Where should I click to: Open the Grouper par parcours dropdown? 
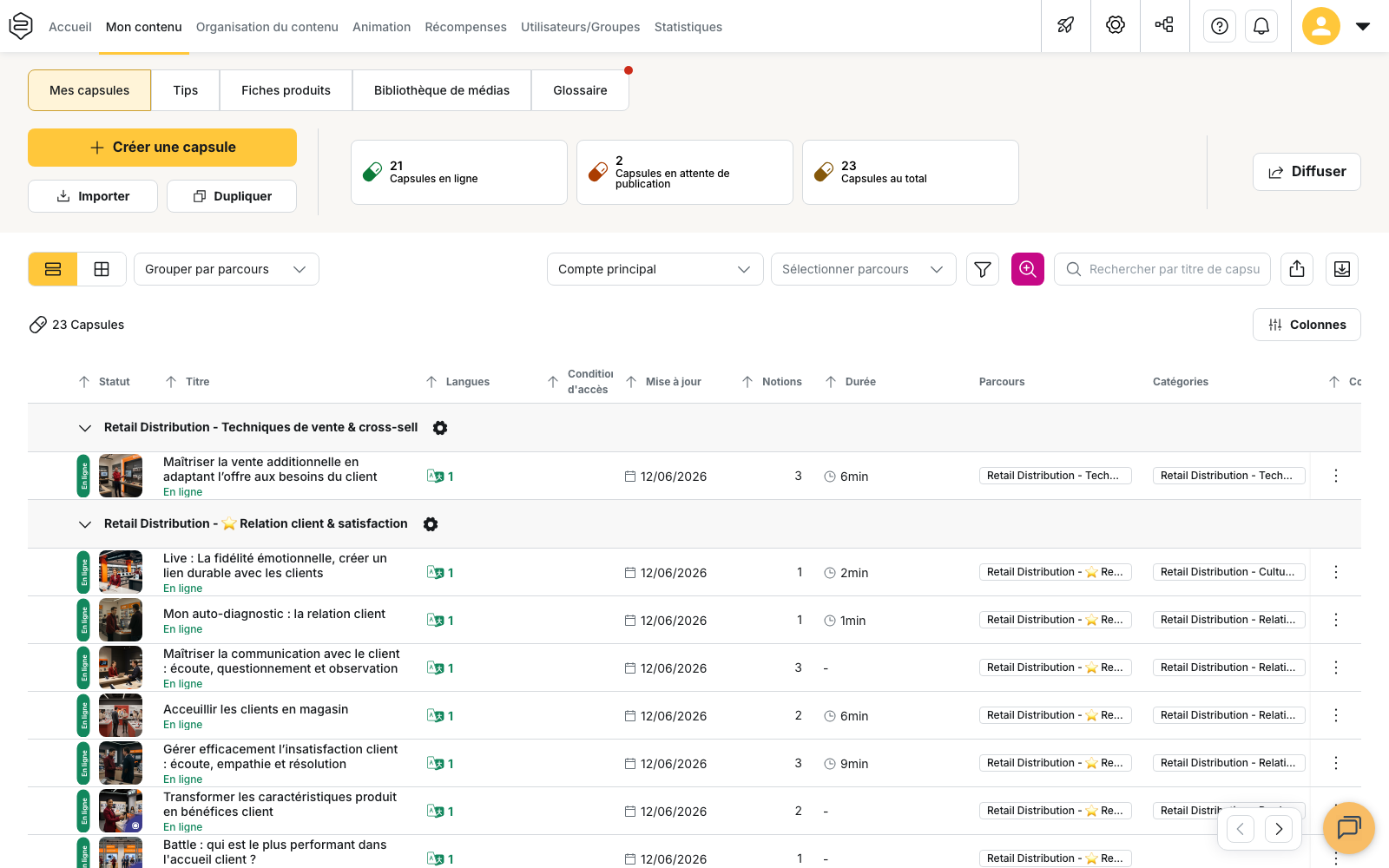[x=227, y=269]
